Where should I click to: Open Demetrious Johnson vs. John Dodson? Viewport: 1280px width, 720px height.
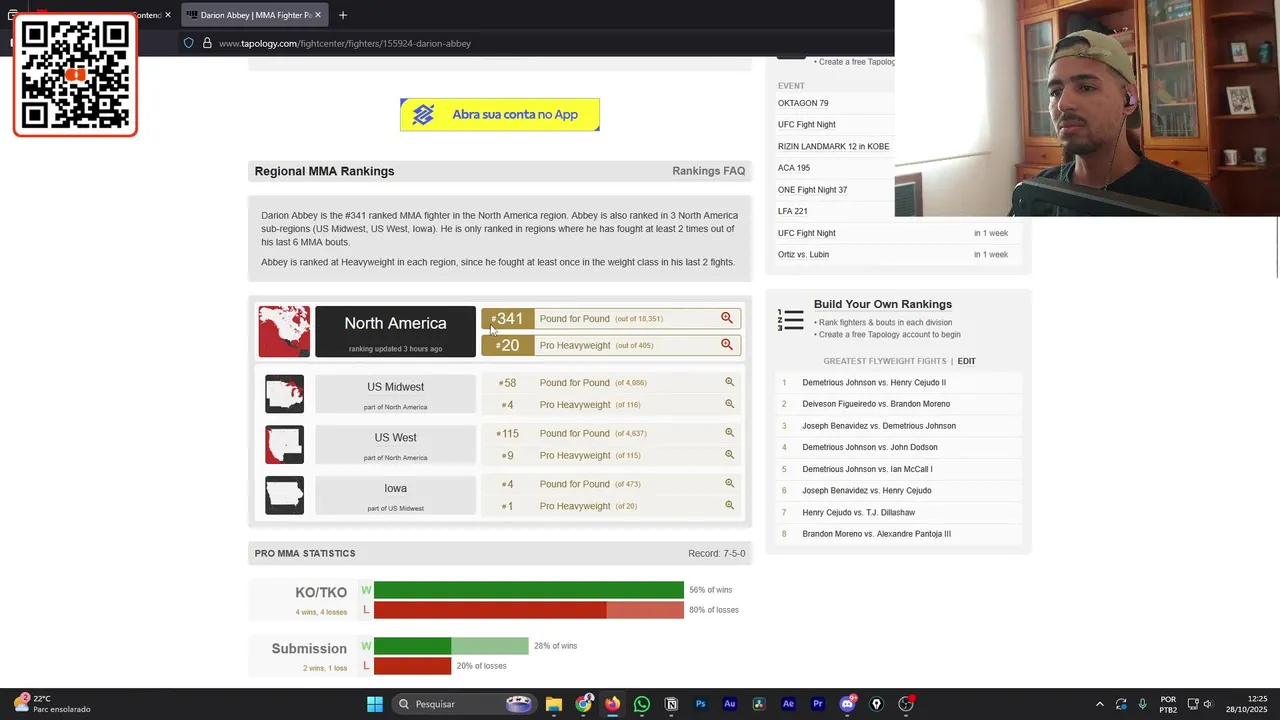(x=870, y=447)
